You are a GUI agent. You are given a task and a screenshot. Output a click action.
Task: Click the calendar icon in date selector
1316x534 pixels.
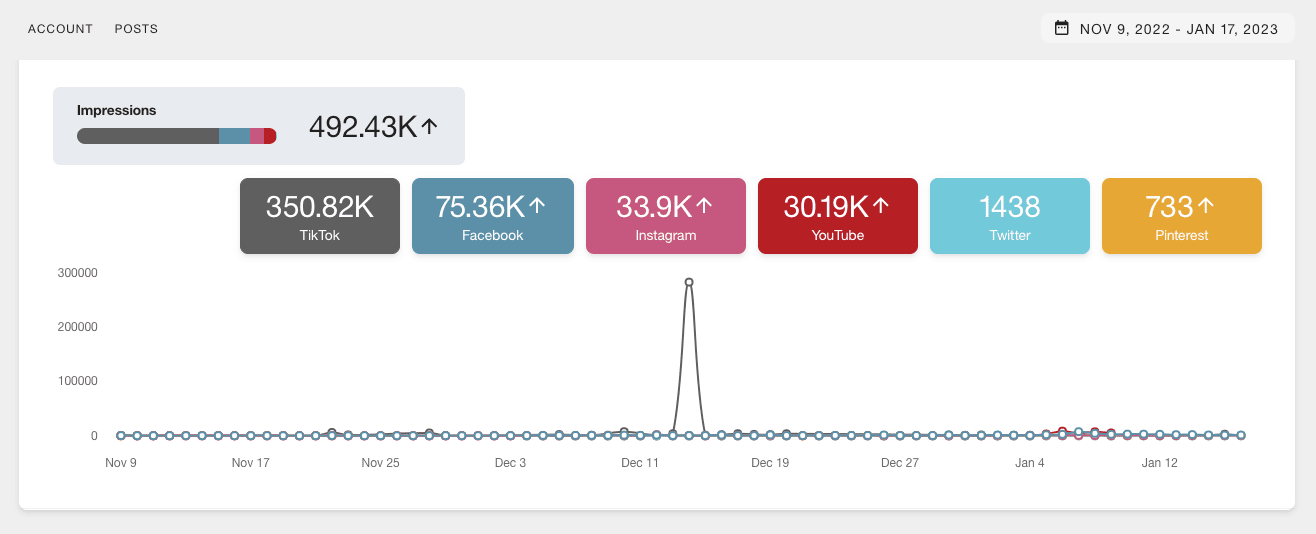click(x=1062, y=28)
